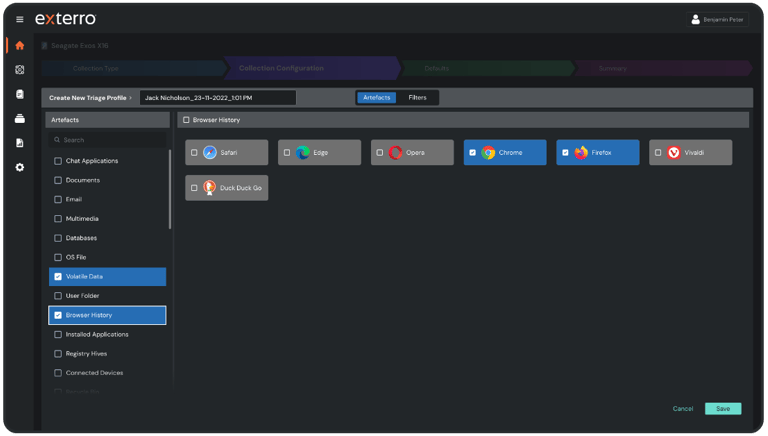The width and height of the screenshot is (768, 436).
Task: Click the Safari browser icon
Action: 210,153
